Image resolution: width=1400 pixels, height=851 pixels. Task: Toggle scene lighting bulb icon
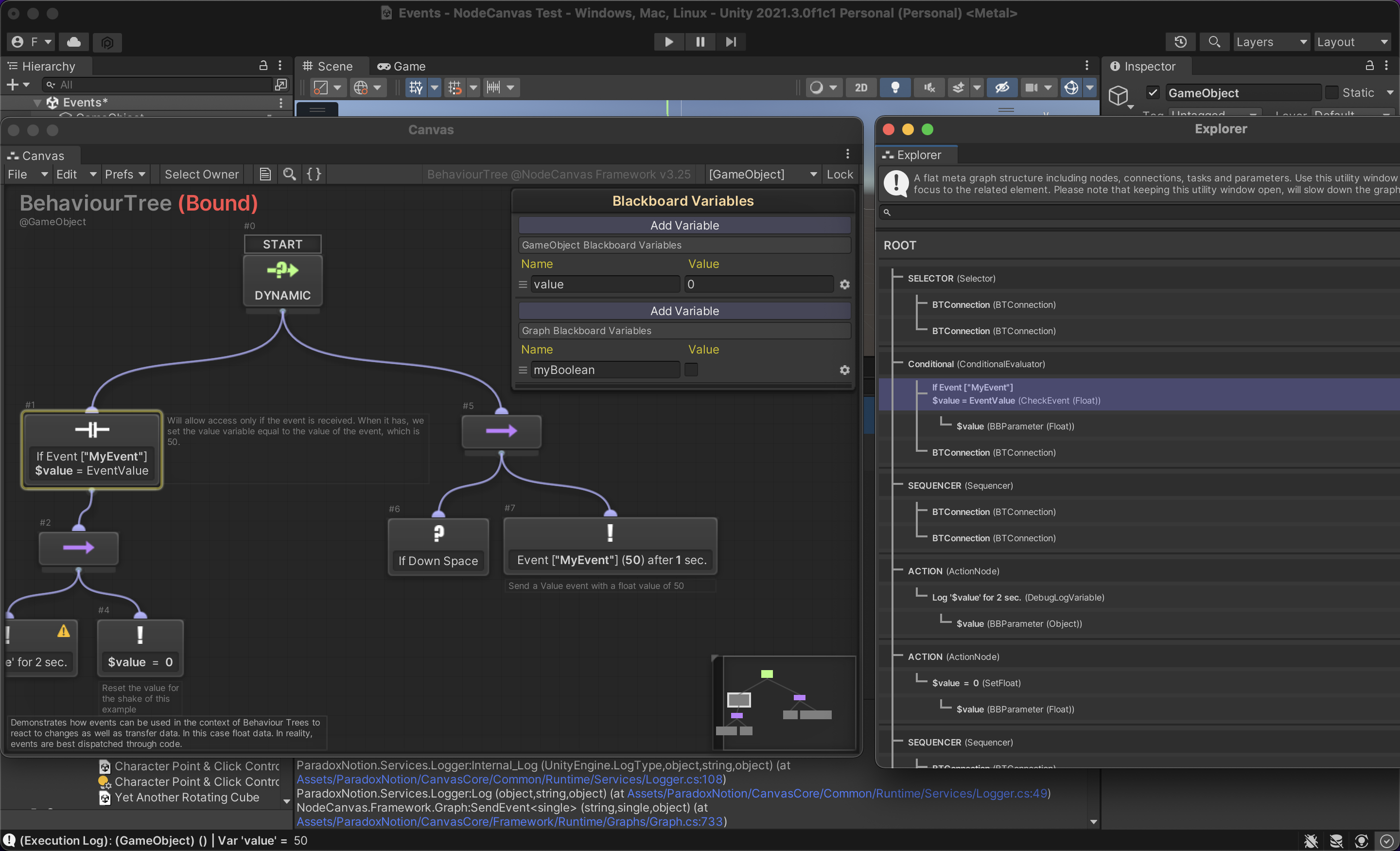tap(895, 87)
